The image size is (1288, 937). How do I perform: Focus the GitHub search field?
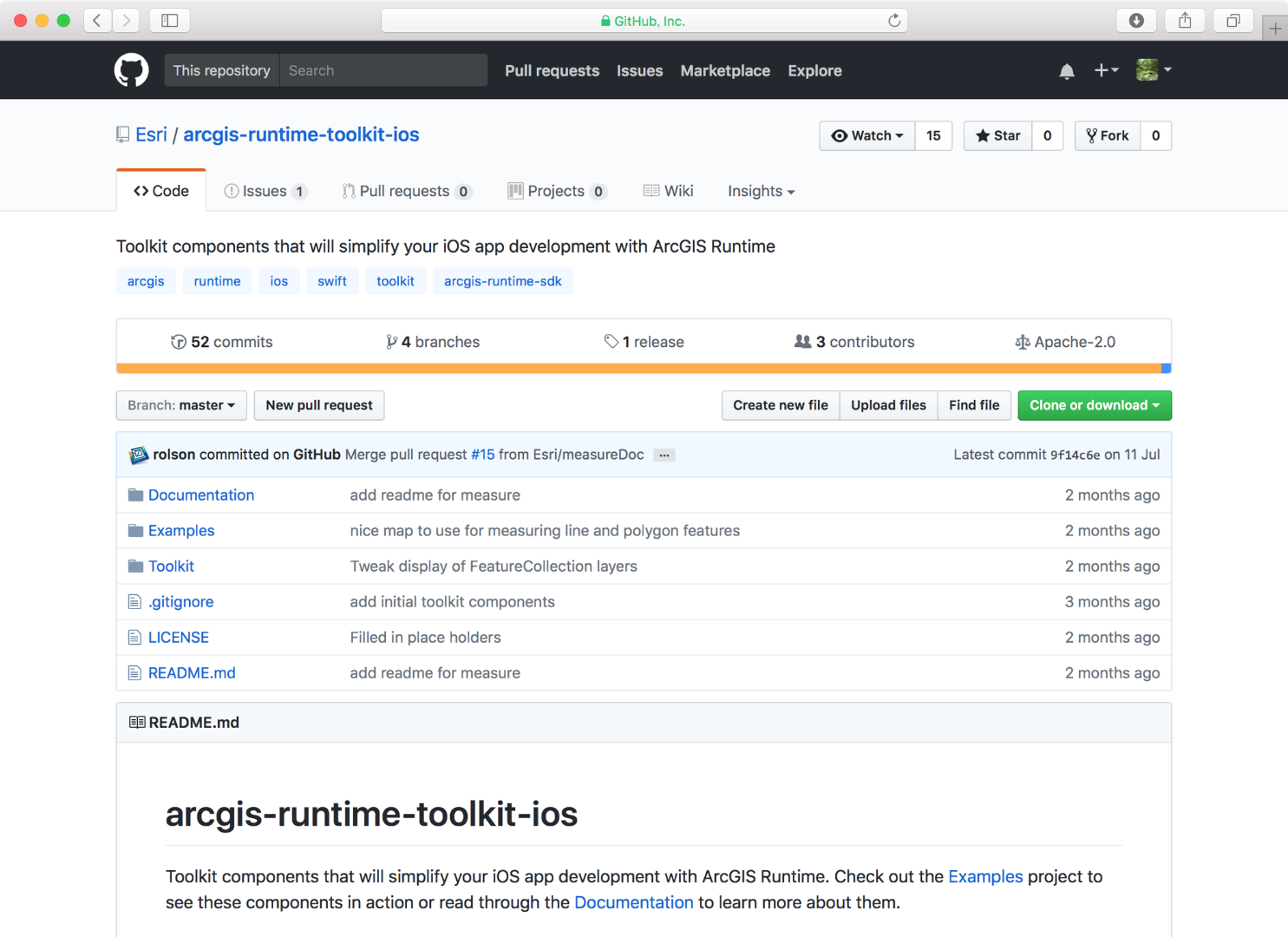click(383, 70)
